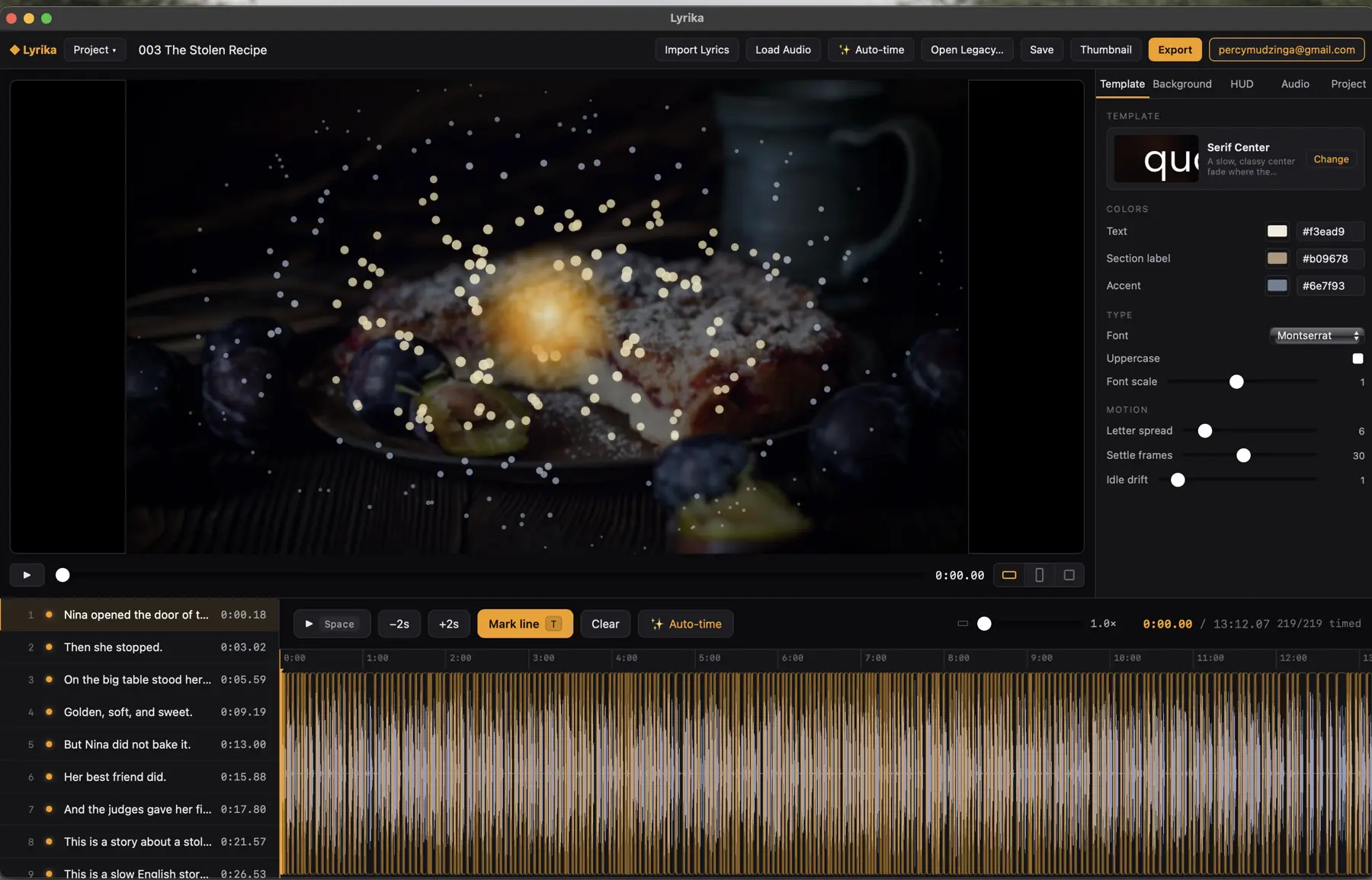
Task: Click the Settle frames slider handle
Action: click(1243, 455)
